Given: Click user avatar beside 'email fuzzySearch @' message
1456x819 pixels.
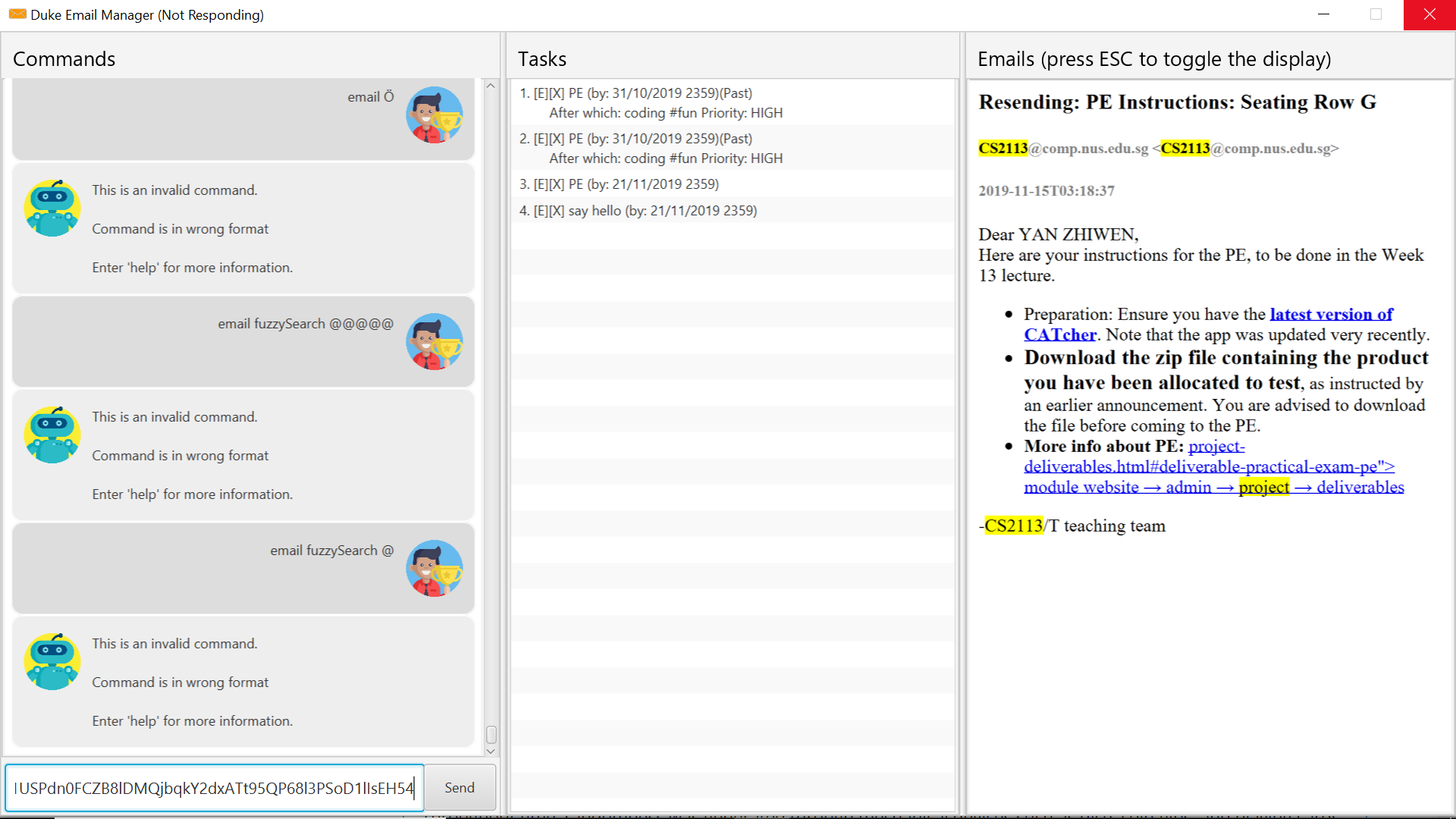Looking at the screenshot, I should coord(434,568).
